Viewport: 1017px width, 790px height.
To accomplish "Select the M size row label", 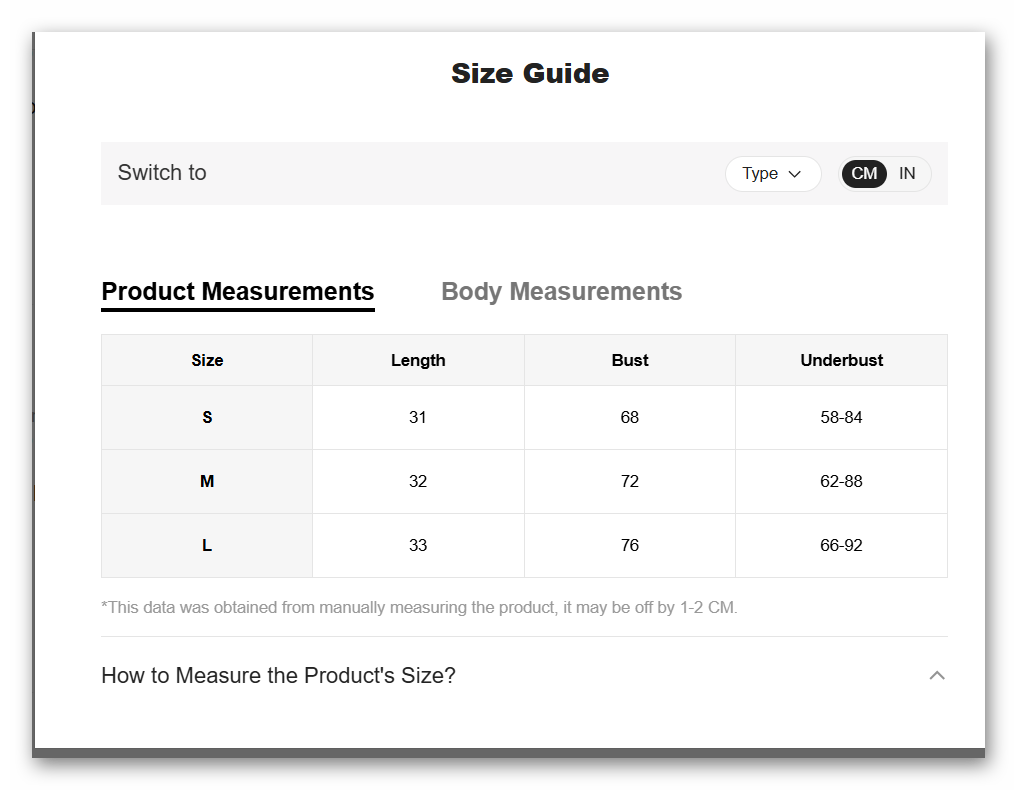I will [207, 482].
